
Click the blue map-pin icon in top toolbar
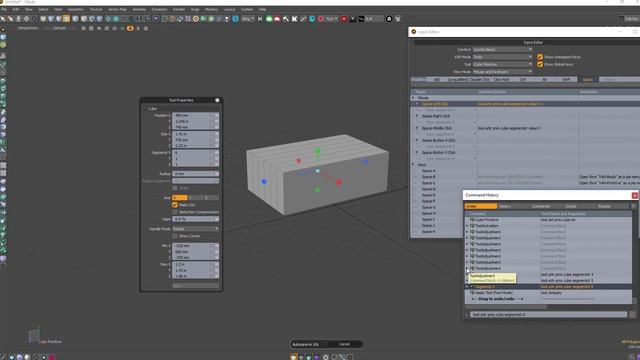312,19
